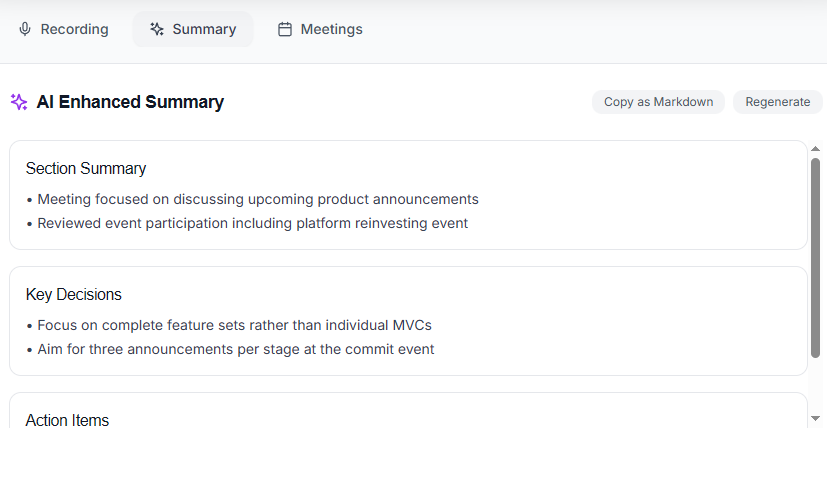The height and width of the screenshot is (485, 827).
Task: Click the bullet about three announcements per stage
Action: coord(236,349)
